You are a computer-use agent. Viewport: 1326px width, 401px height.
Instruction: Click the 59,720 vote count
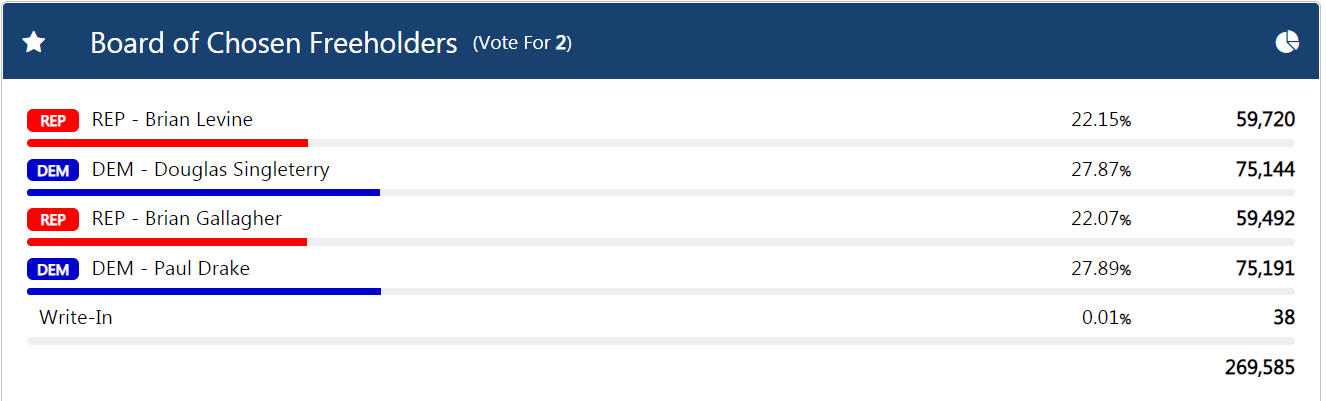click(1265, 120)
